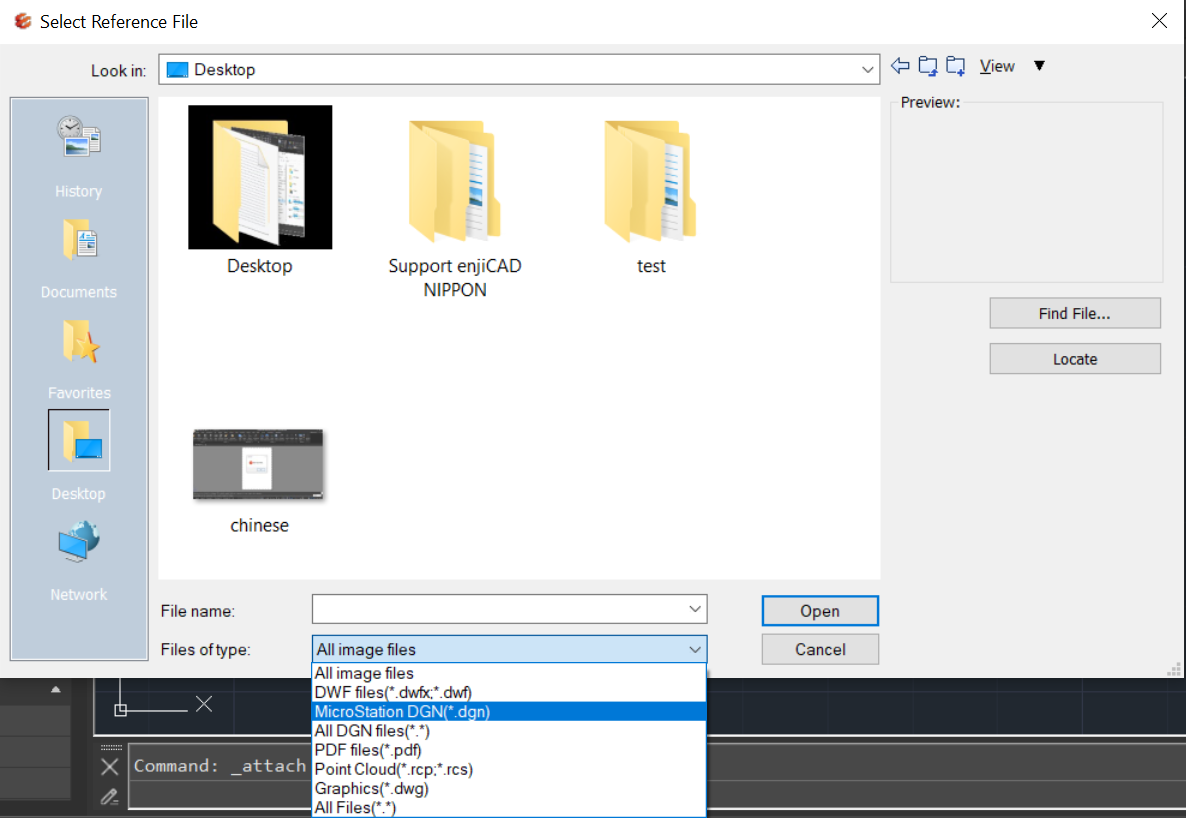This screenshot has height=818, width=1186.
Task: Select the Support enjiCAD NIPPON folder
Action: click(455, 208)
